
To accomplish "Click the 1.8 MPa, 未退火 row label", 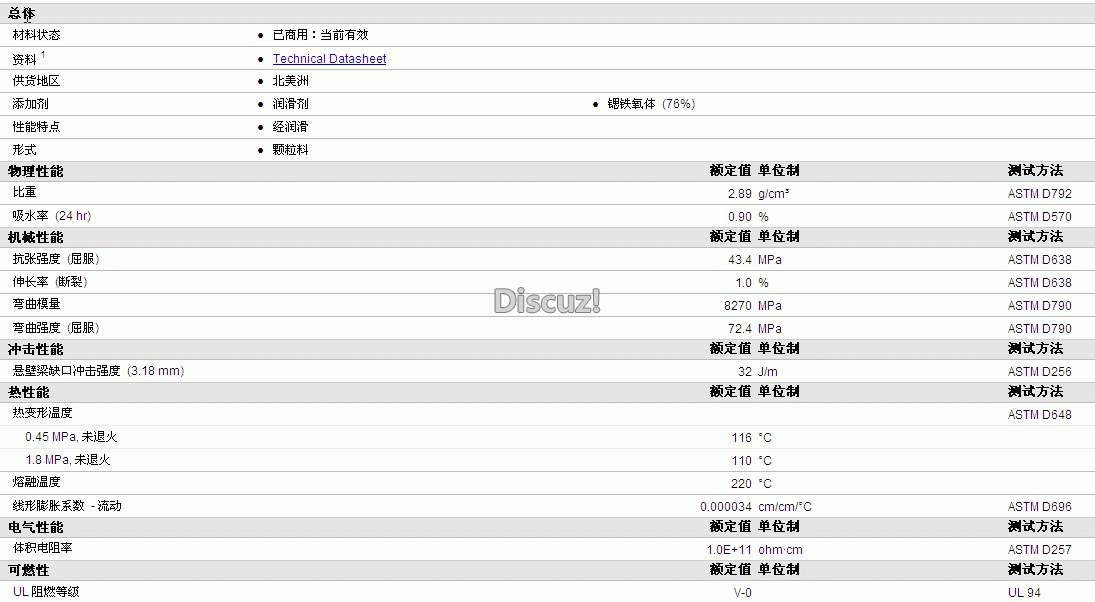I will [68, 460].
